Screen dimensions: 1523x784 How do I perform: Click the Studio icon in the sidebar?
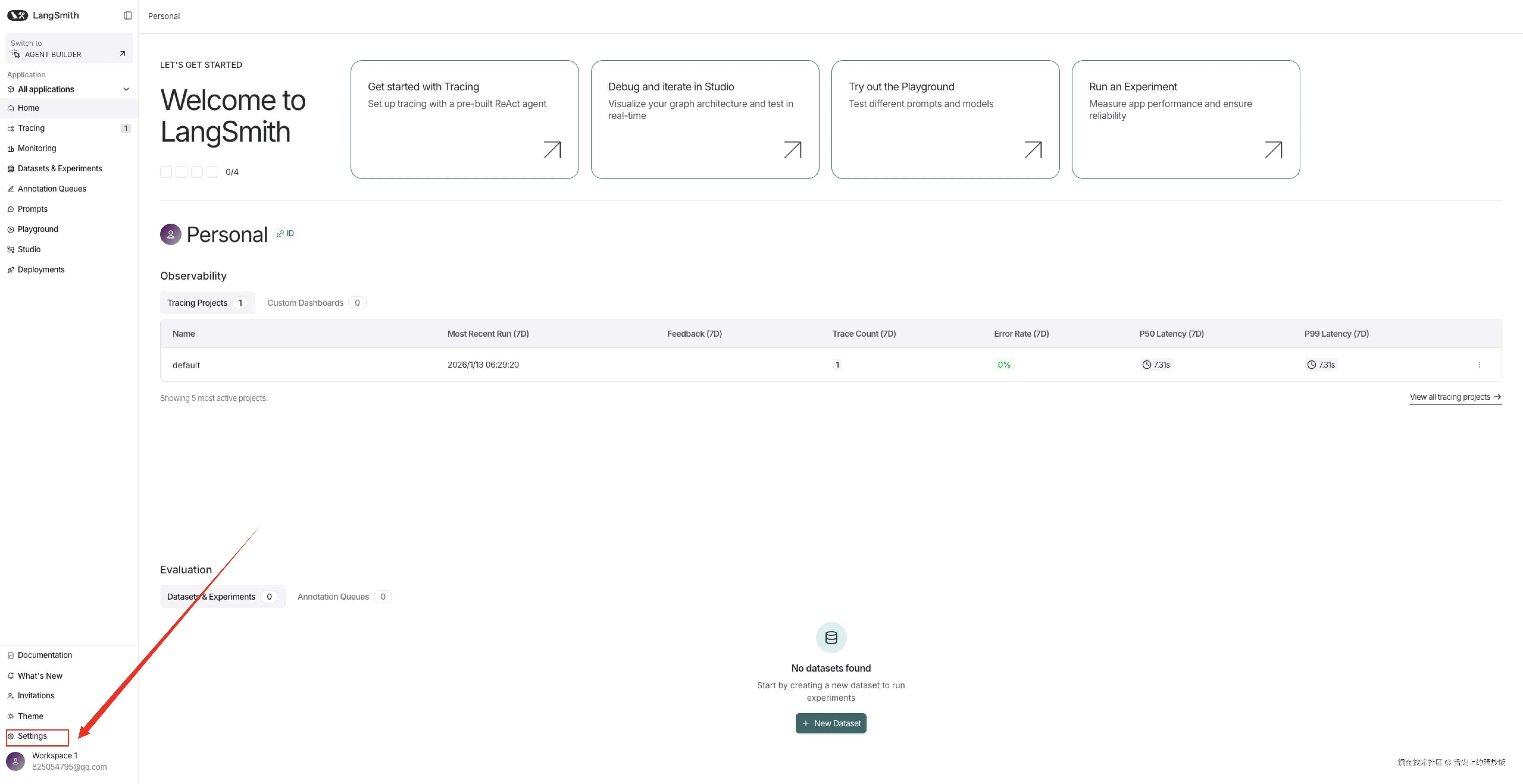(11, 250)
